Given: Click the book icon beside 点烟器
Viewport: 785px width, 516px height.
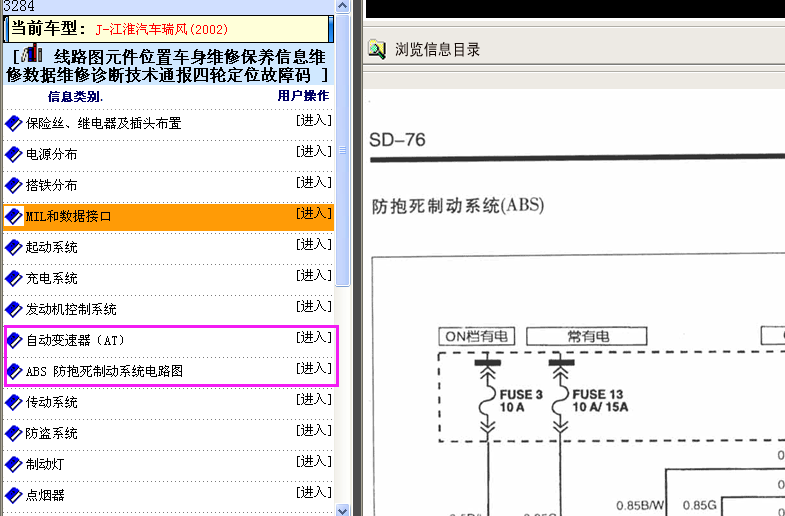Looking at the screenshot, I should click(14, 495).
